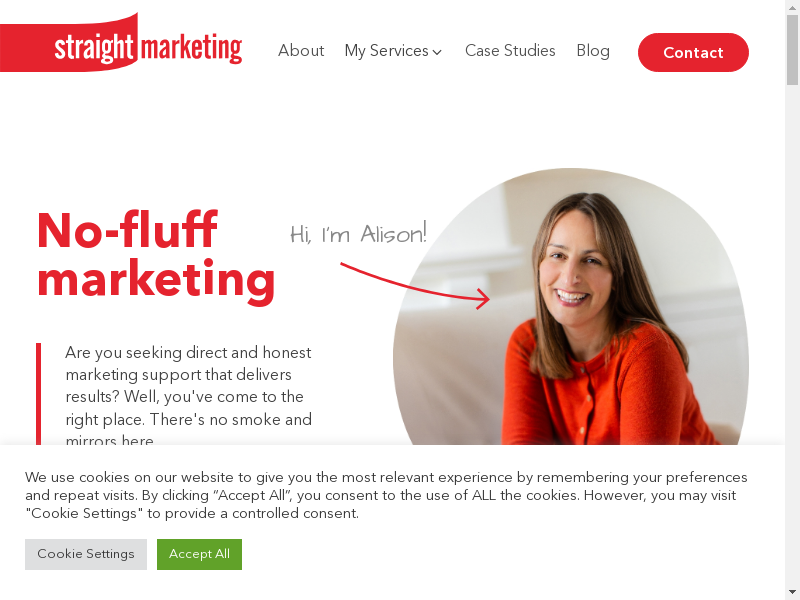Click the vertical scrollbar thumb

(792, 49)
